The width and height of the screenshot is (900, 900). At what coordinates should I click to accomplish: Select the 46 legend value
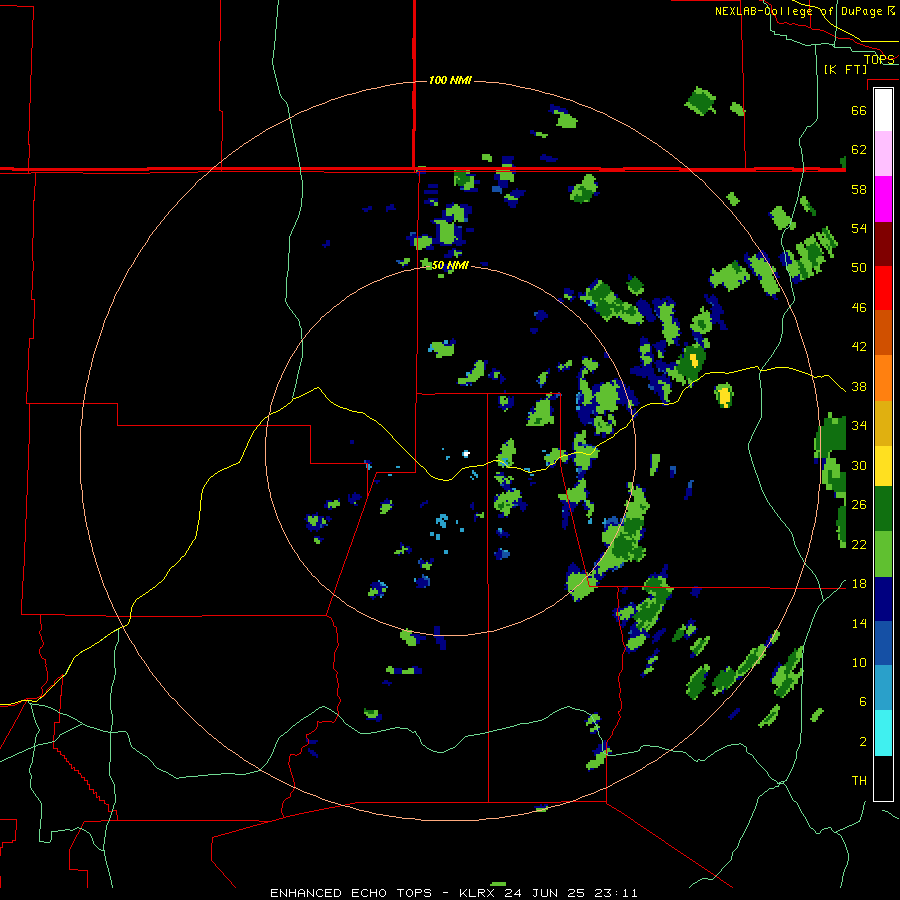pyautogui.click(x=859, y=308)
